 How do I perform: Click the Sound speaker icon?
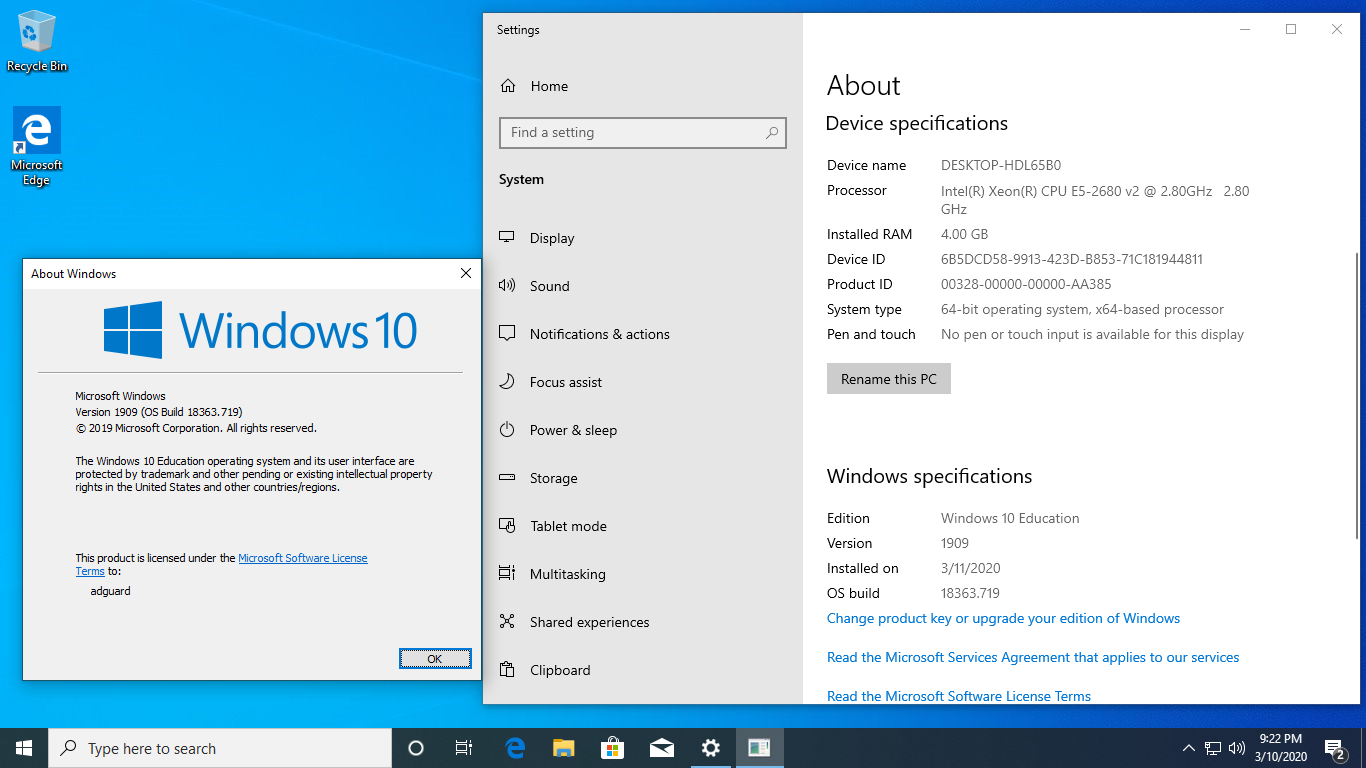tap(507, 286)
